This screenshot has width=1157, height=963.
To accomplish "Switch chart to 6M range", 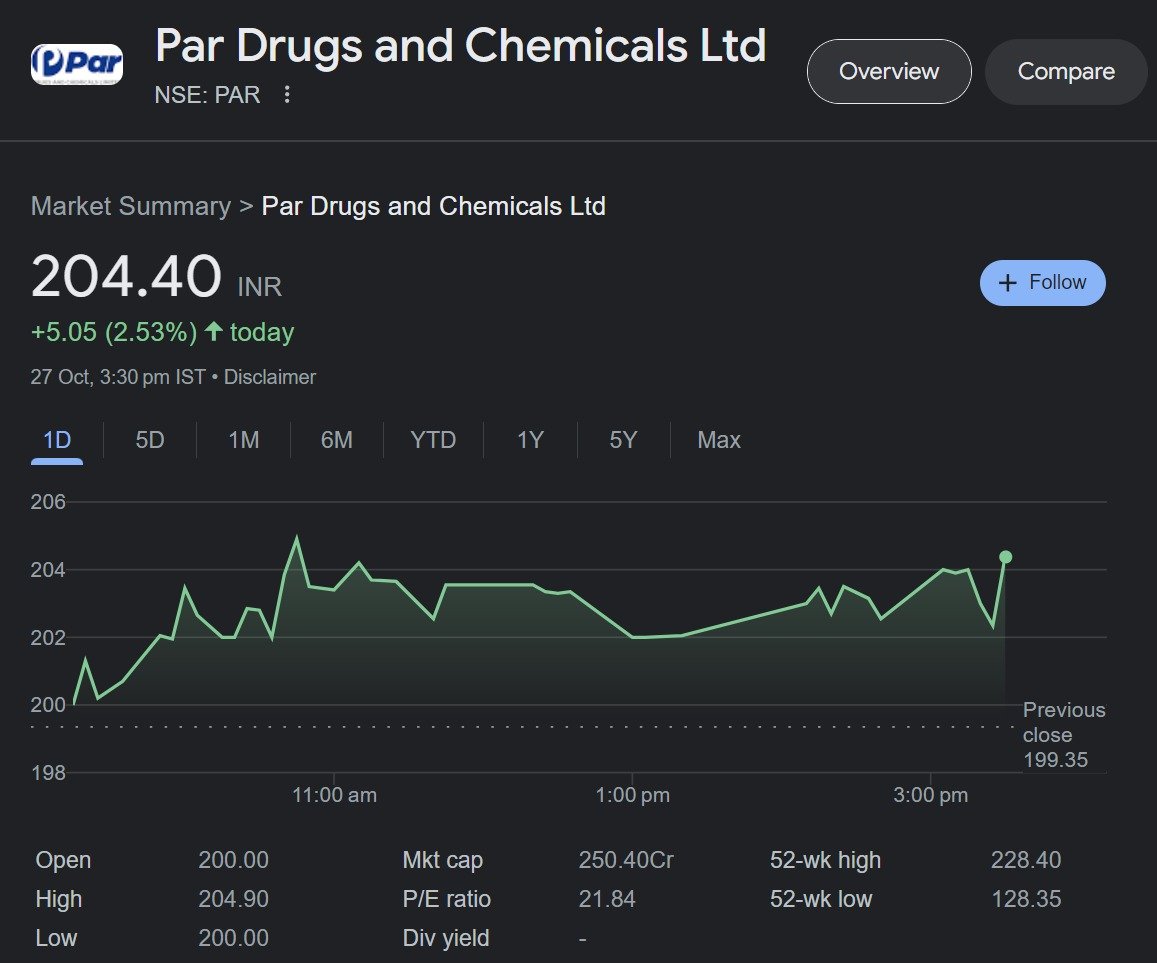I will click(x=336, y=440).
